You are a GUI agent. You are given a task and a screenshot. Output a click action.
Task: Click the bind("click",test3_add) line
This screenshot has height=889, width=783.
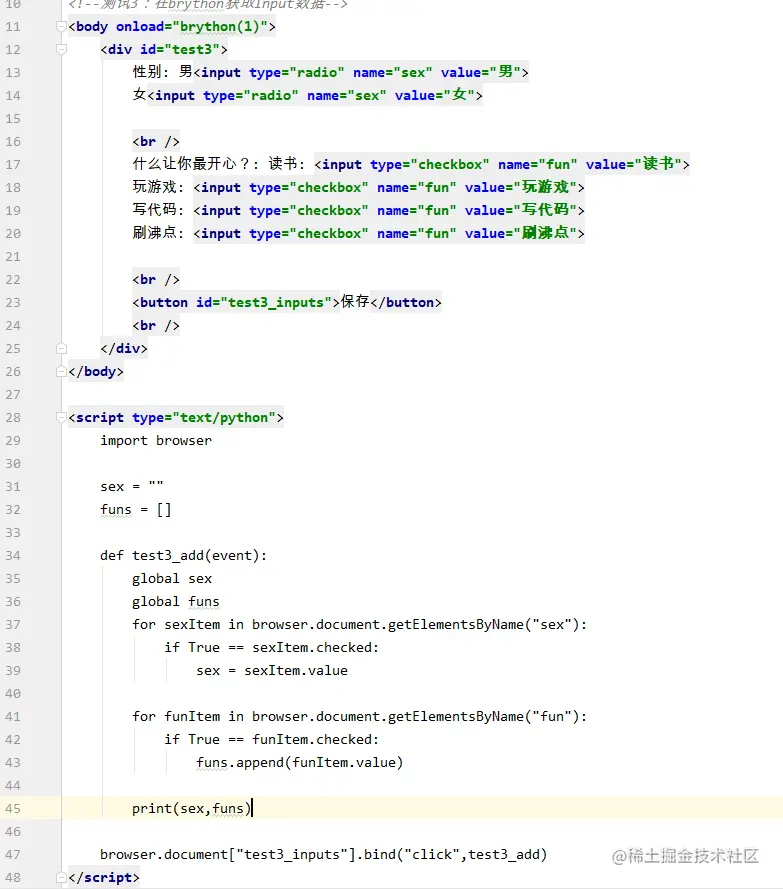click(323, 854)
